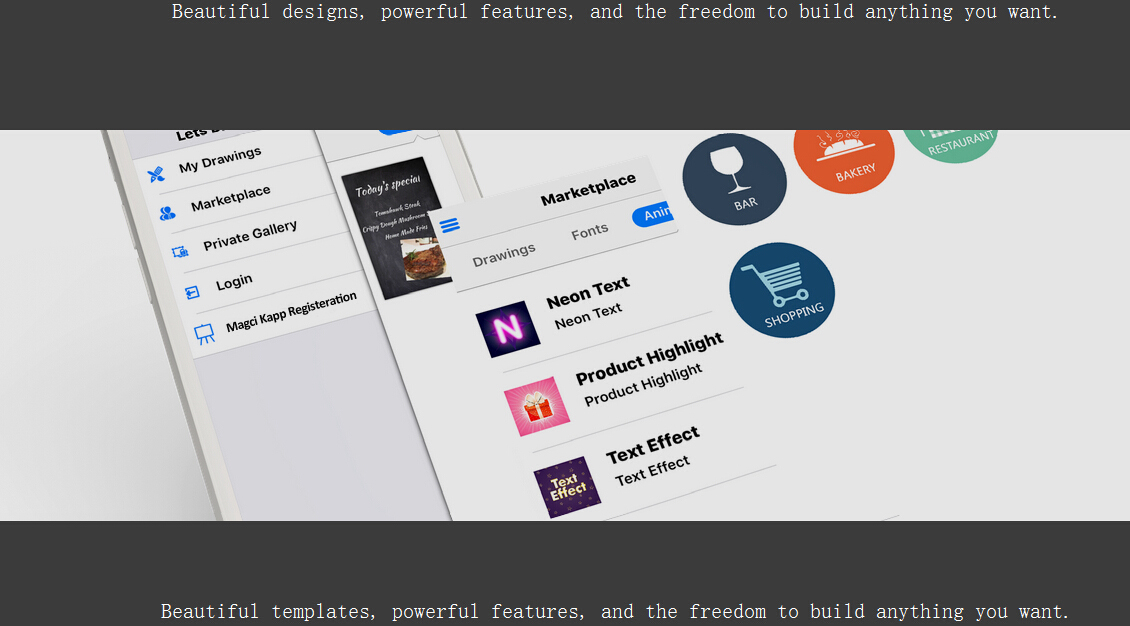Click the Magci Kapp Registeration easel icon
The height and width of the screenshot is (626, 1130).
pos(205,334)
